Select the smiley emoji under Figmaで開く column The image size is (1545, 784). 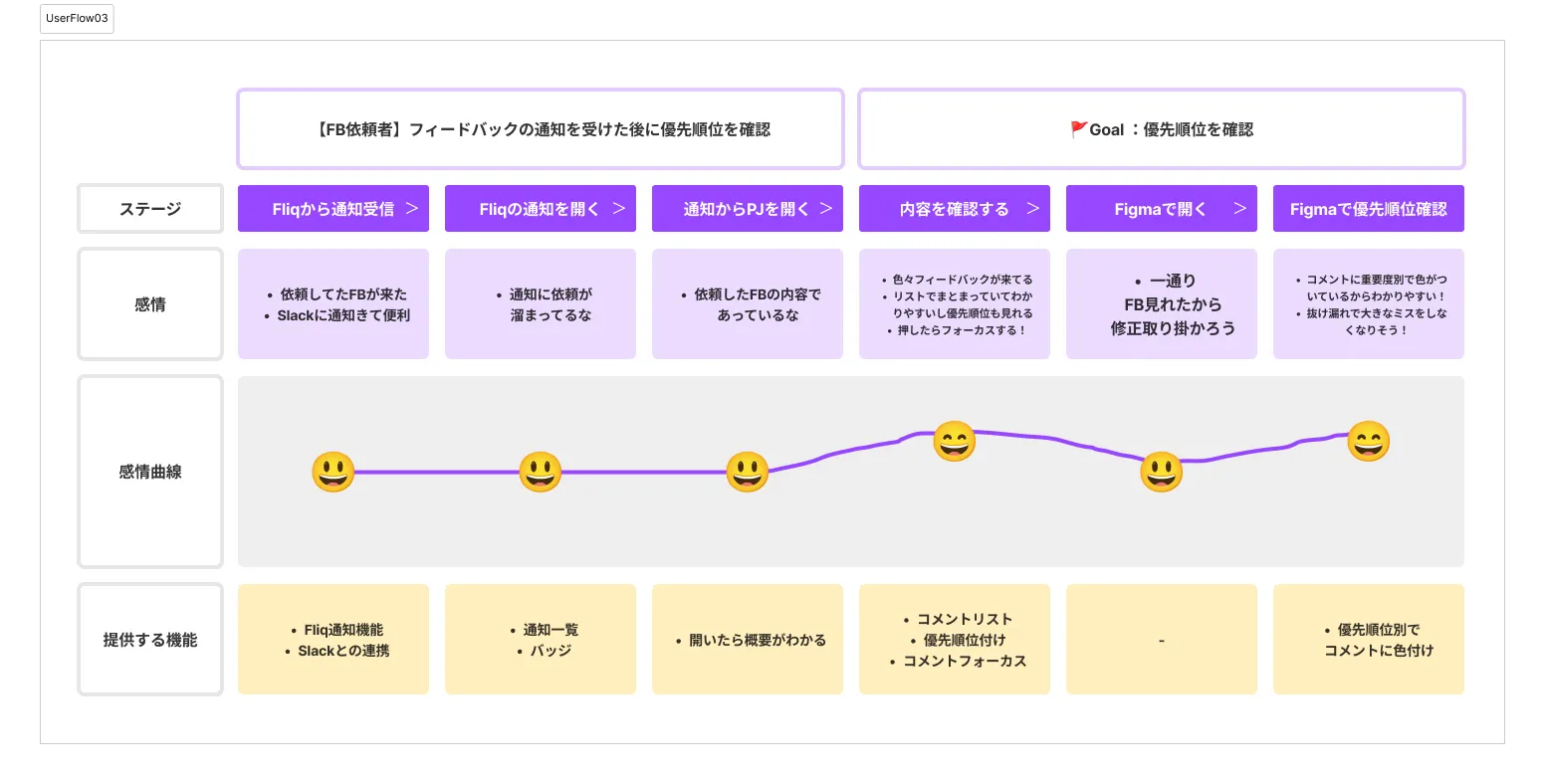click(1162, 472)
